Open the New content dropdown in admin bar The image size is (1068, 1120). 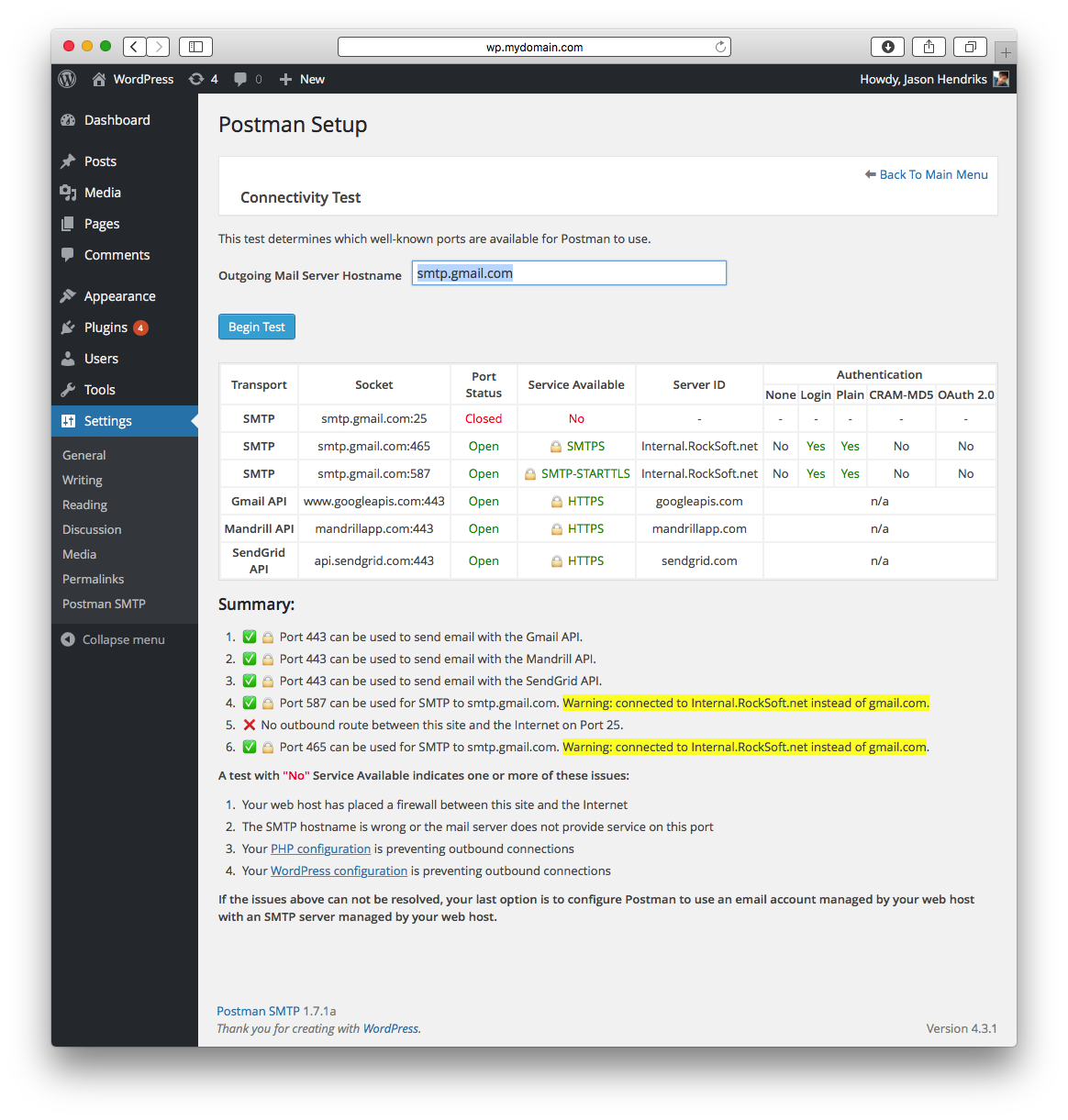coord(302,79)
